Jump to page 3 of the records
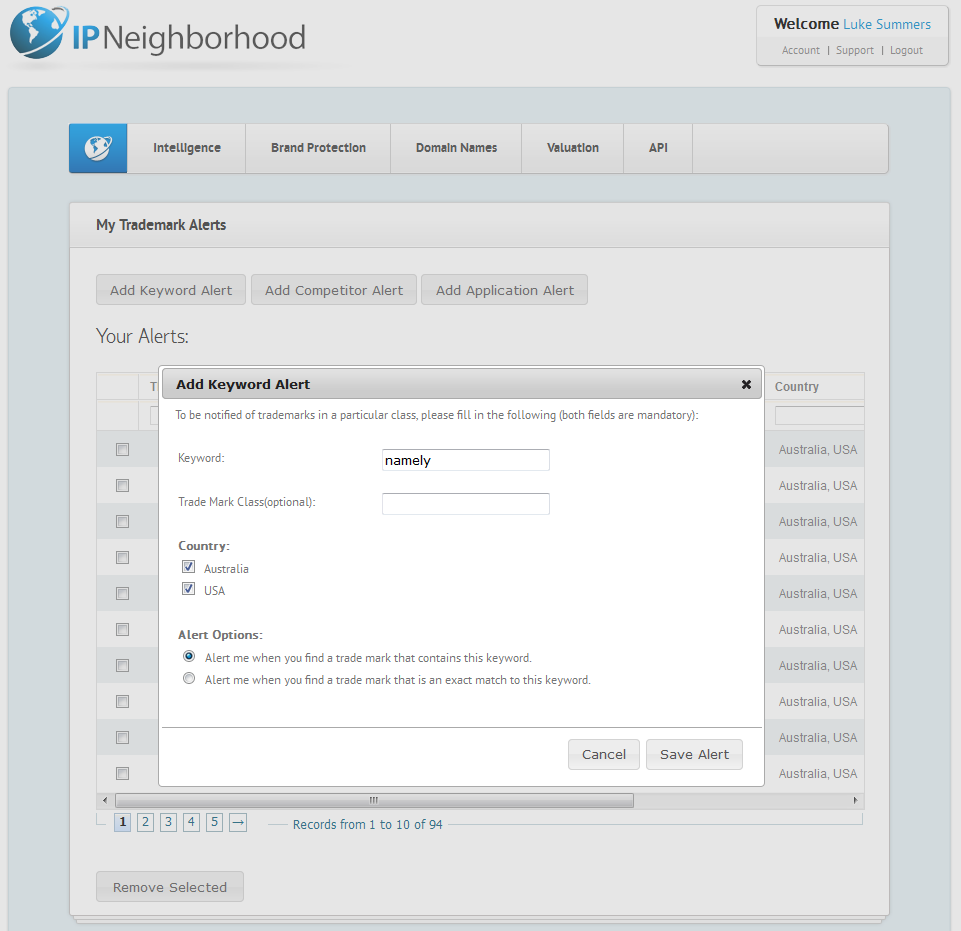Image resolution: width=961 pixels, height=931 pixels. (x=168, y=822)
